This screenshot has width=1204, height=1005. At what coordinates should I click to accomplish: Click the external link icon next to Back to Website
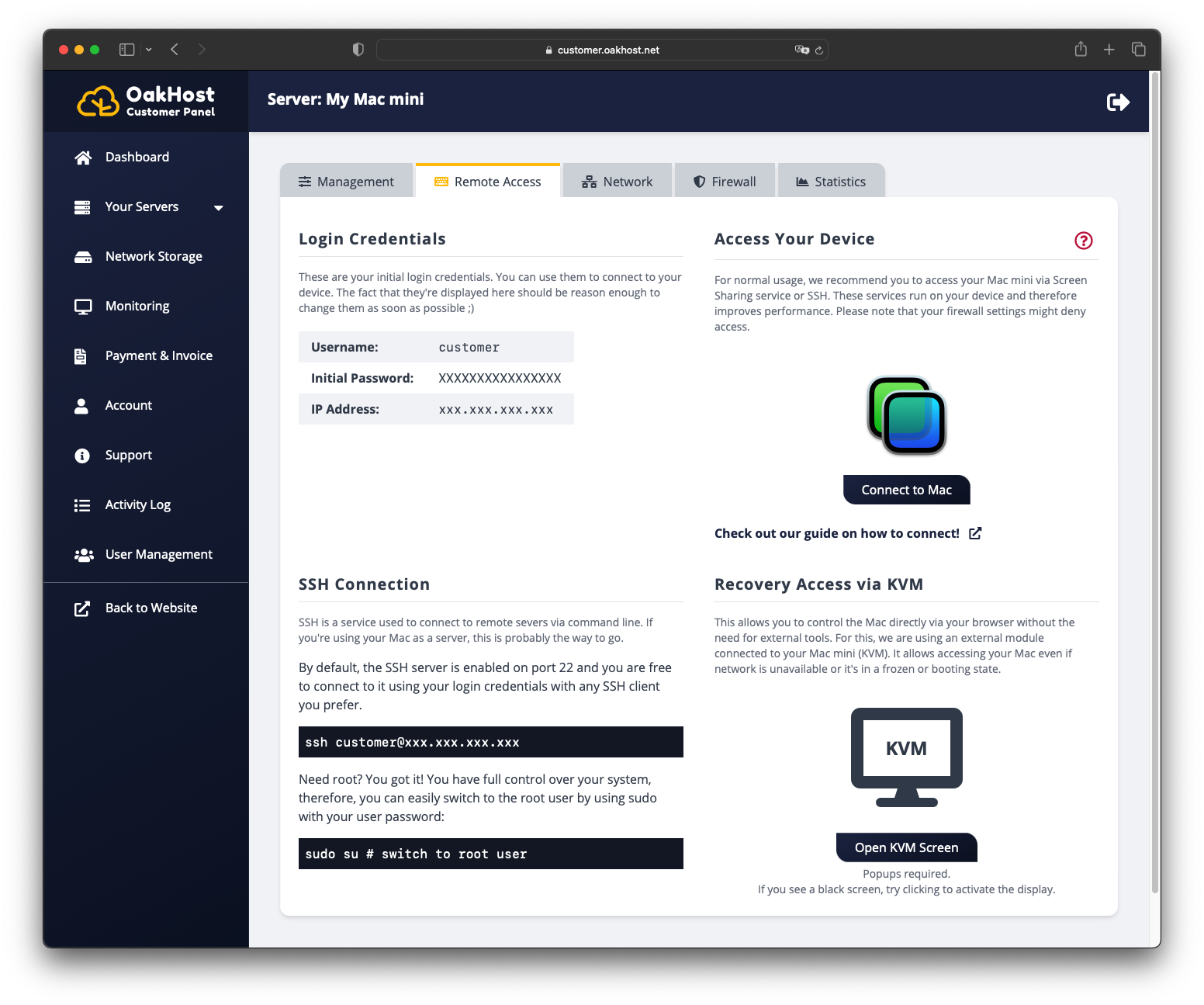coord(82,608)
